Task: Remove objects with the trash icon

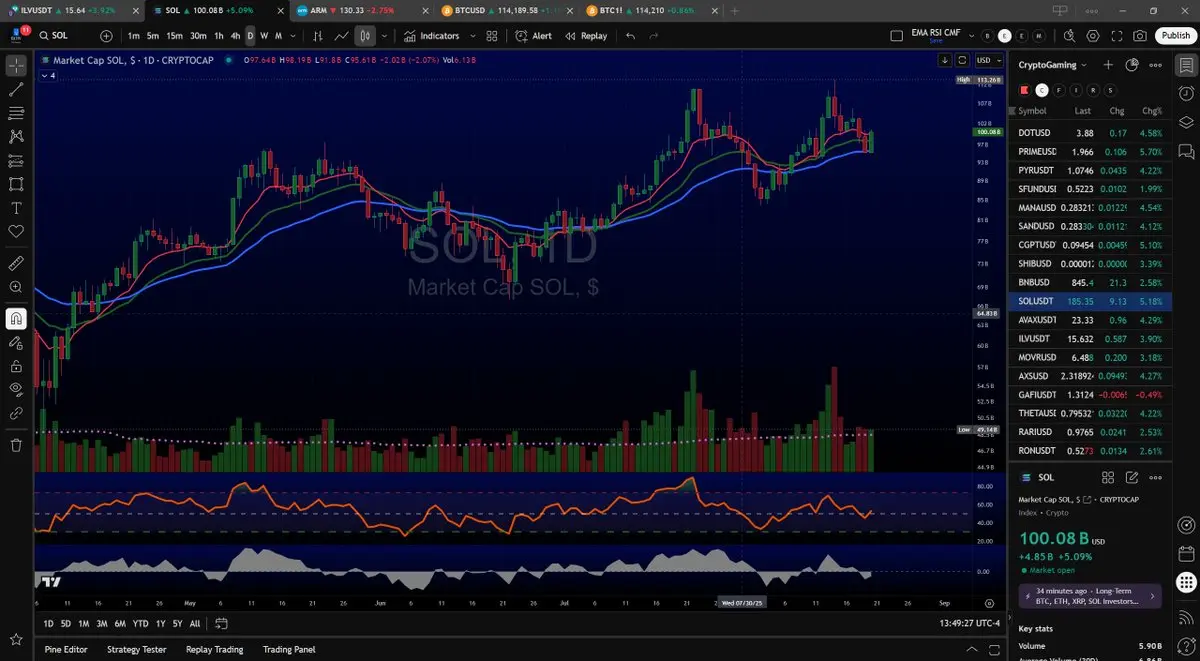Action: click(16, 445)
